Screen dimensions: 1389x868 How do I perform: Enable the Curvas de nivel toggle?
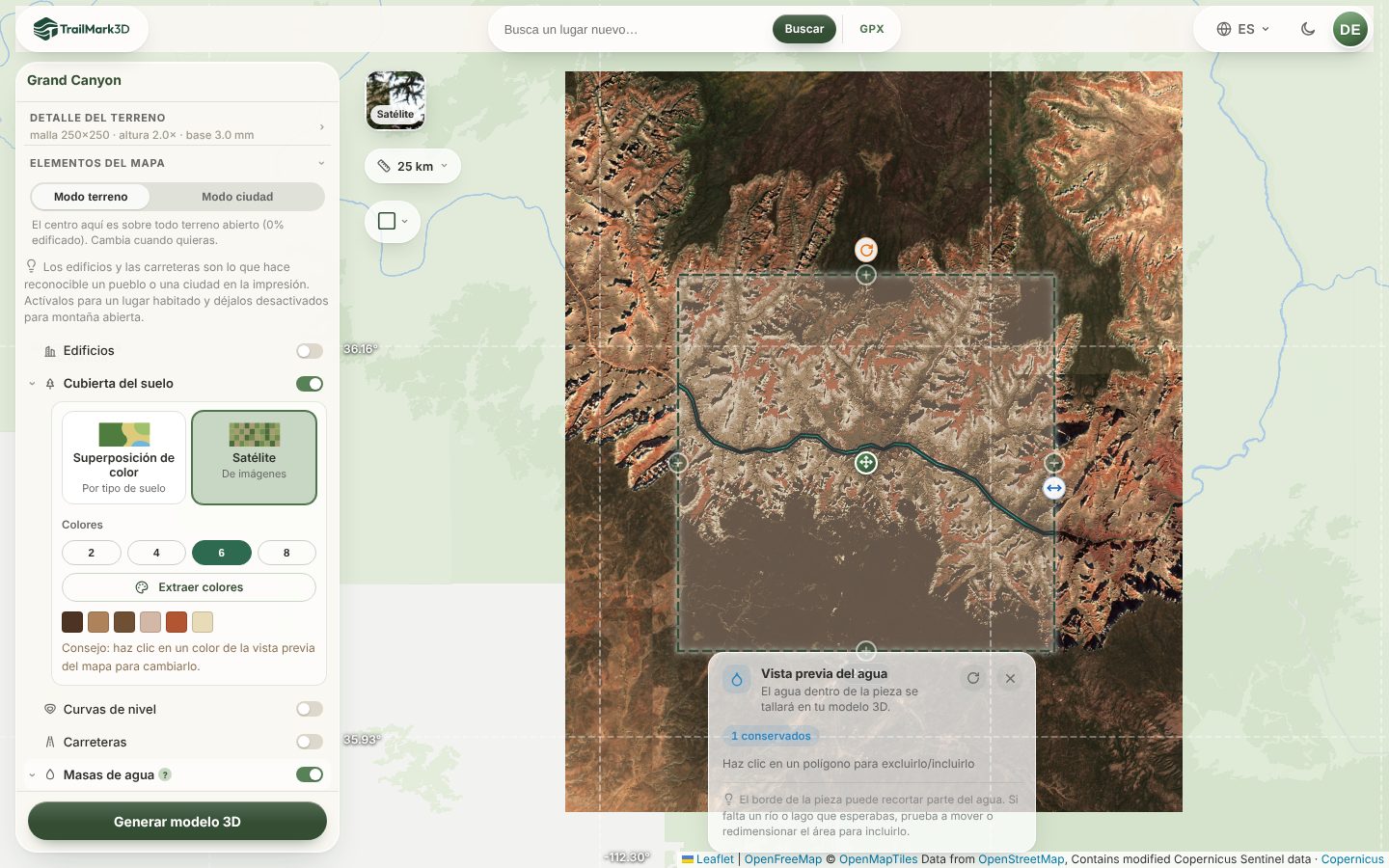[x=310, y=709]
